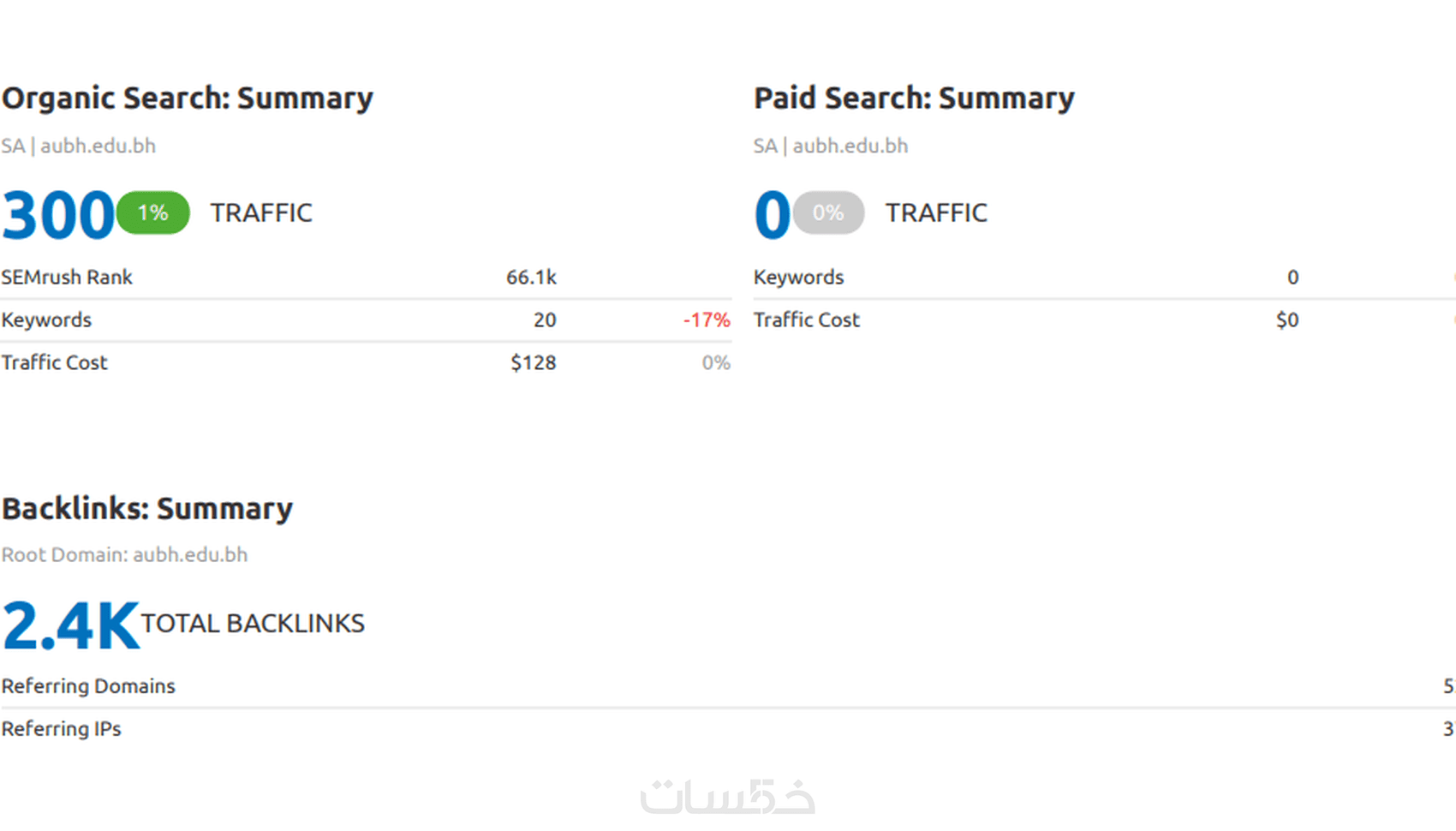Select the SEMrush Rank row label

click(x=67, y=278)
